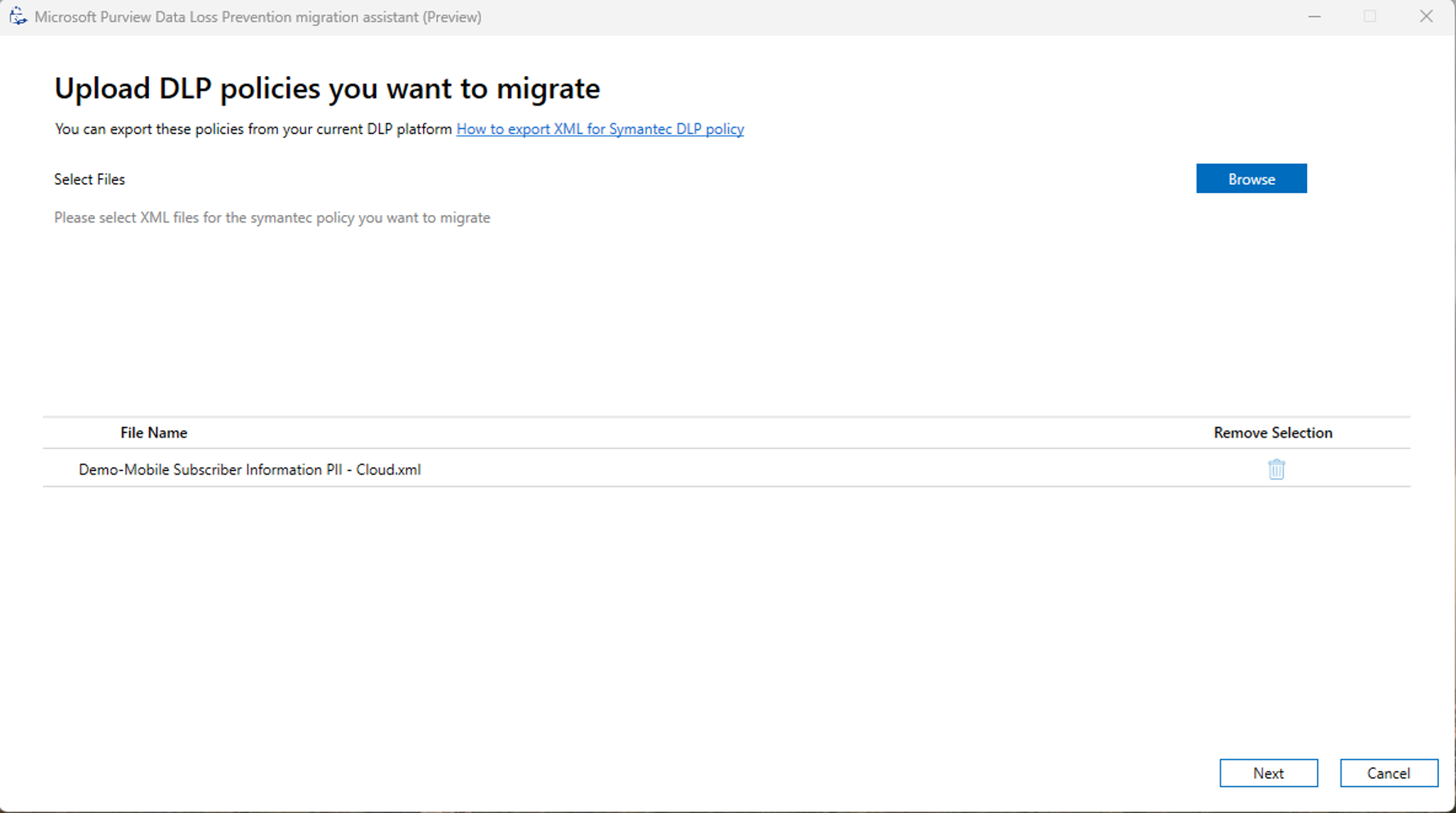The image size is (1456, 813).
Task: Click the Upload DLP policies heading
Action: coord(327,88)
